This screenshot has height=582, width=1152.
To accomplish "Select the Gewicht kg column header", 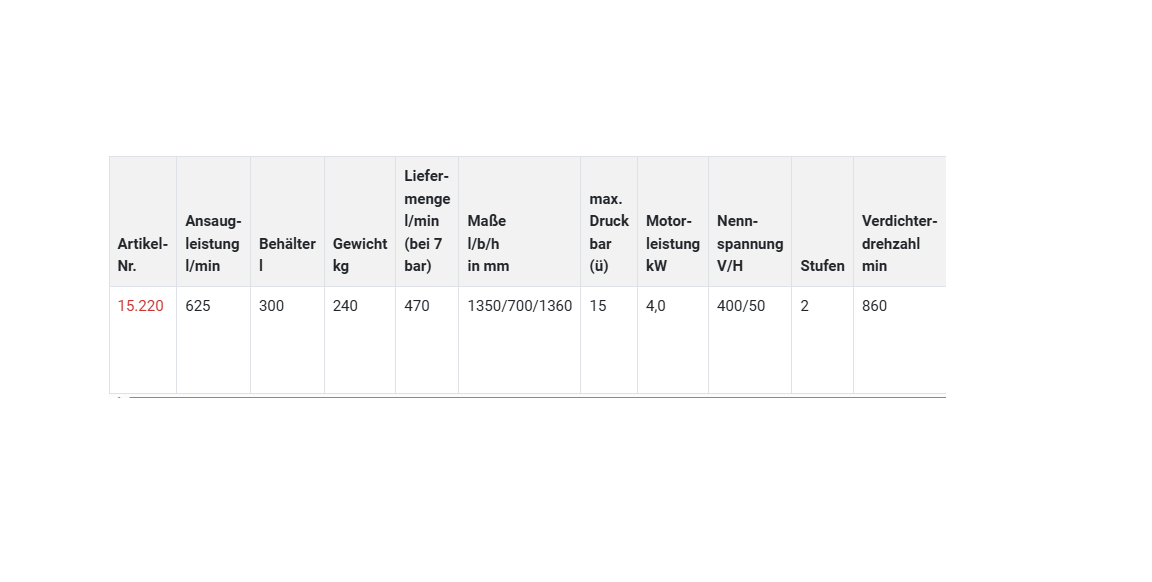I will [x=359, y=255].
